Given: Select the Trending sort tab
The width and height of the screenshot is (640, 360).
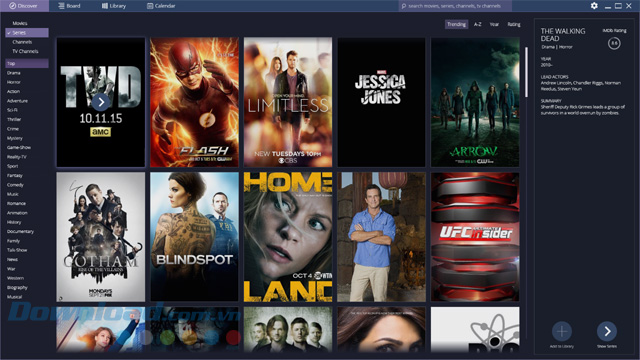Looking at the screenshot, I should [456, 24].
